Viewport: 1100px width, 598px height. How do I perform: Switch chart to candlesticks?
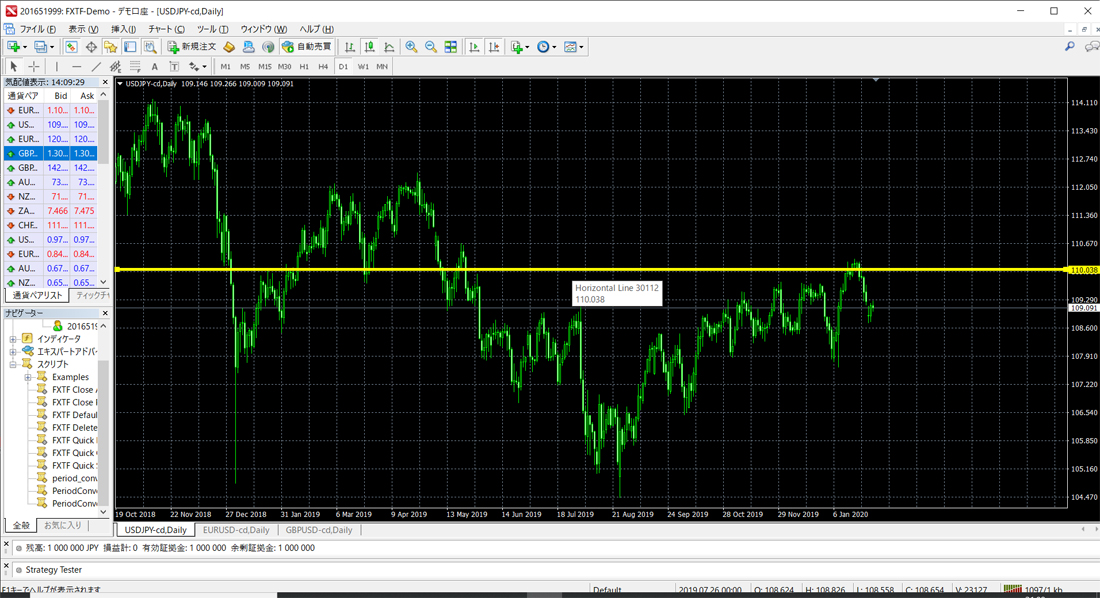coord(369,47)
